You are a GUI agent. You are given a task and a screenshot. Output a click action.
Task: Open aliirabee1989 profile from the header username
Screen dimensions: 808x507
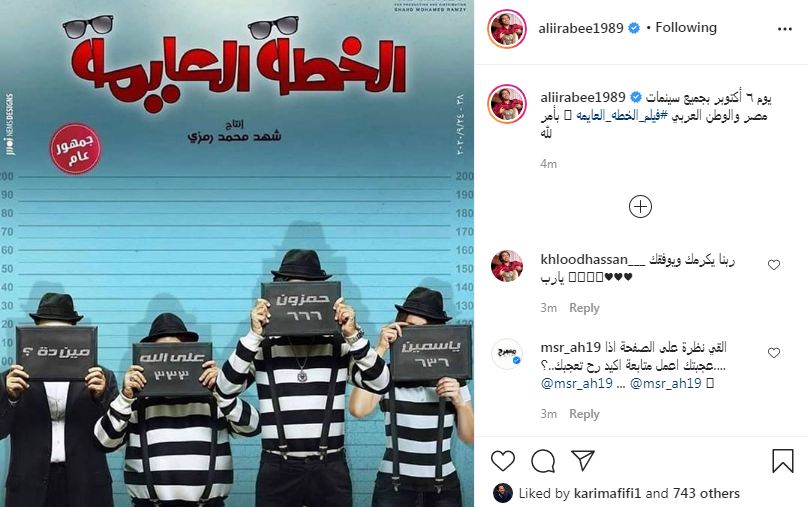click(x=581, y=28)
